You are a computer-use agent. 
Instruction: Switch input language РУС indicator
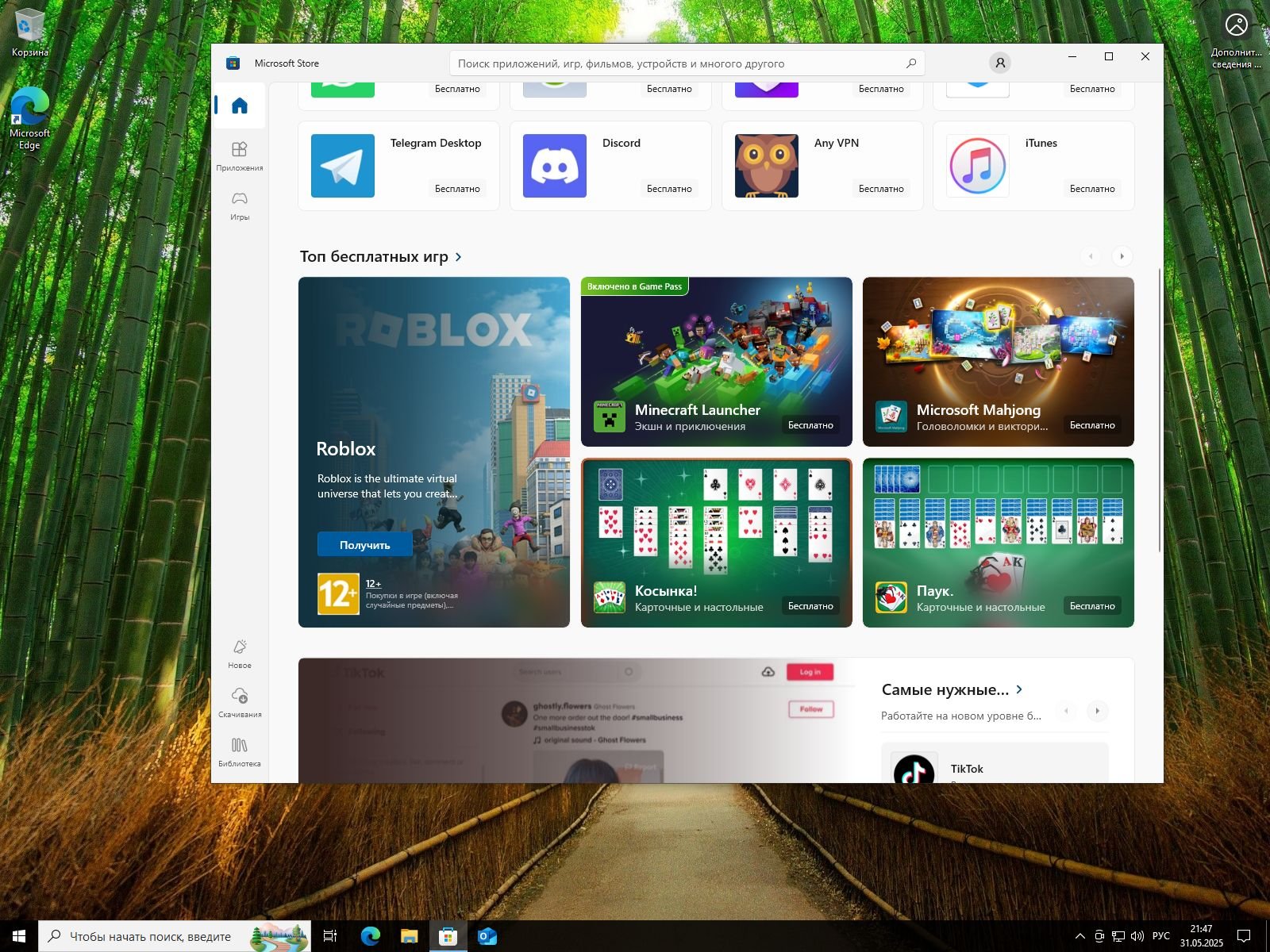[x=1161, y=936]
